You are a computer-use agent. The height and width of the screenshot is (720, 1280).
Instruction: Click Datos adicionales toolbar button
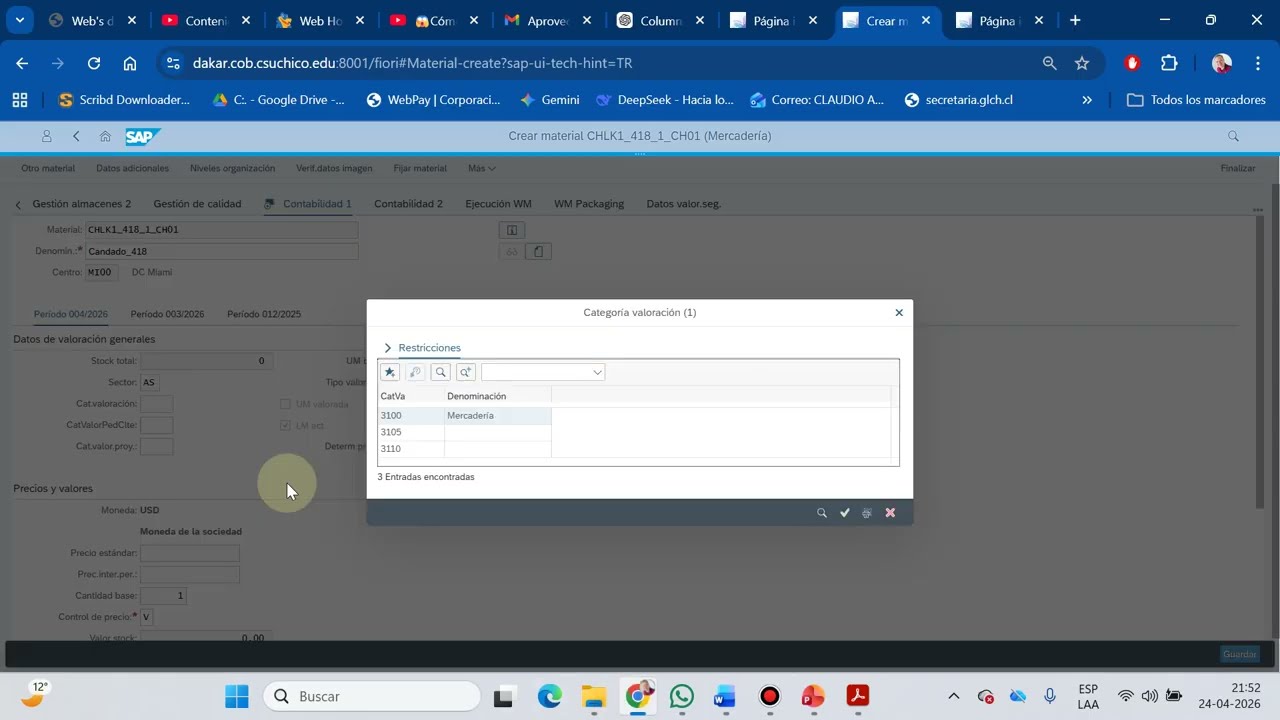click(x=132, y=168)
